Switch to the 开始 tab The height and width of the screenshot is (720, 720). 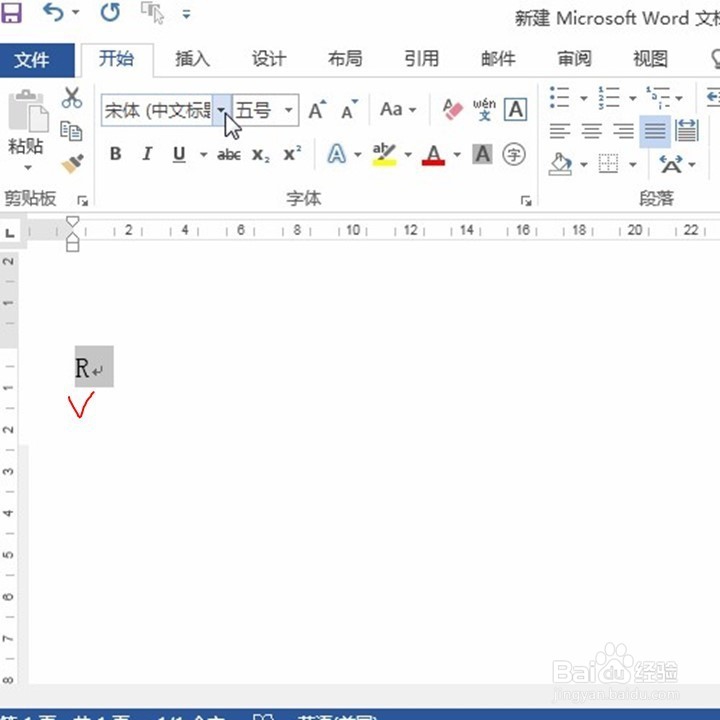117,59
